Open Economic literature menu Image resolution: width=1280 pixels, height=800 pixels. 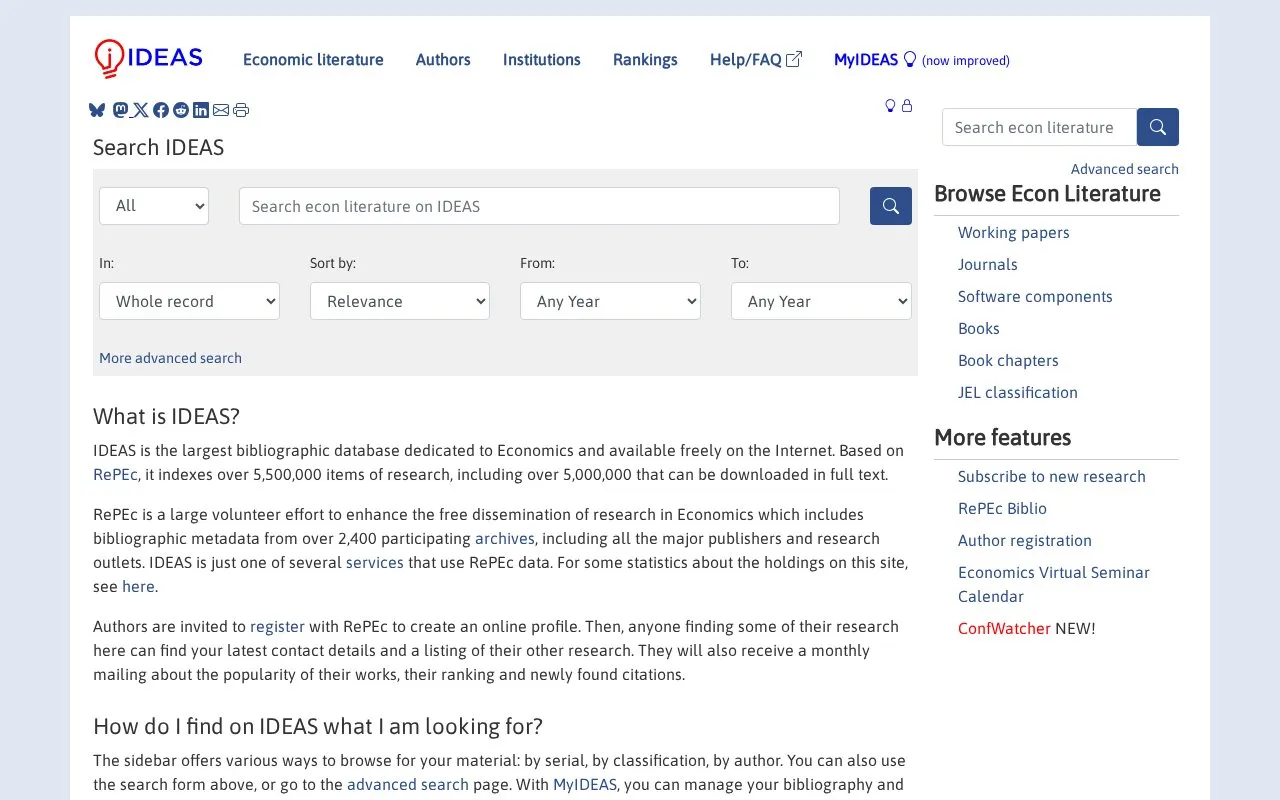coord(313,60)
